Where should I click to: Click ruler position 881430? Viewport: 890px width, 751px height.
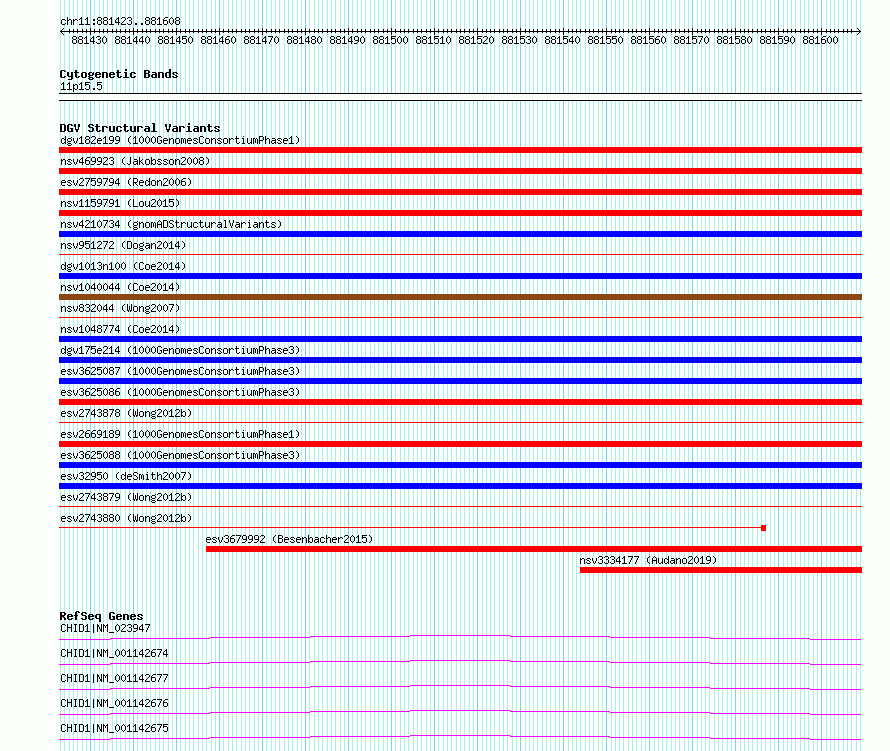(90, 40)
